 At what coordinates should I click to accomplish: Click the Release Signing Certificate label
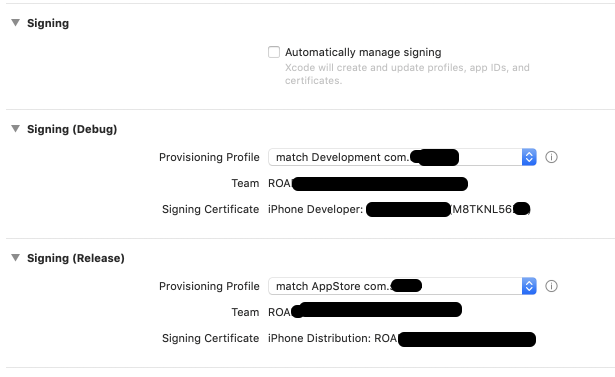click(x=211, y=338)
